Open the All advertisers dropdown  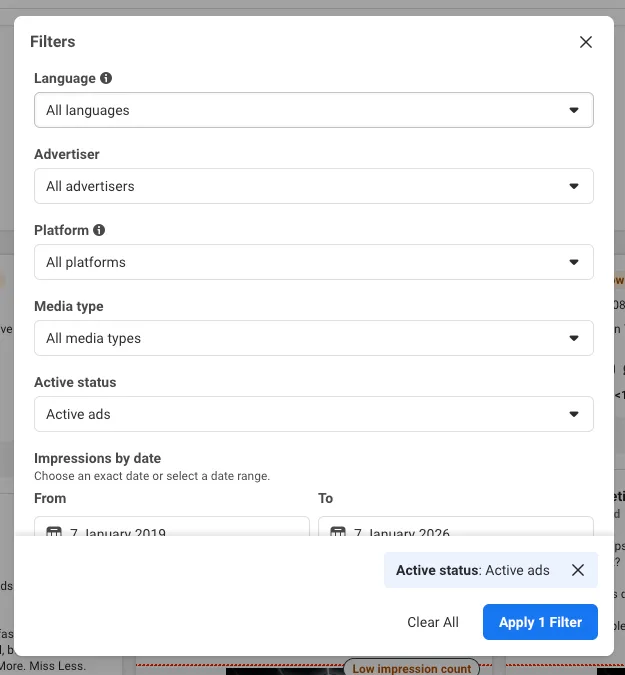point(313,186)
